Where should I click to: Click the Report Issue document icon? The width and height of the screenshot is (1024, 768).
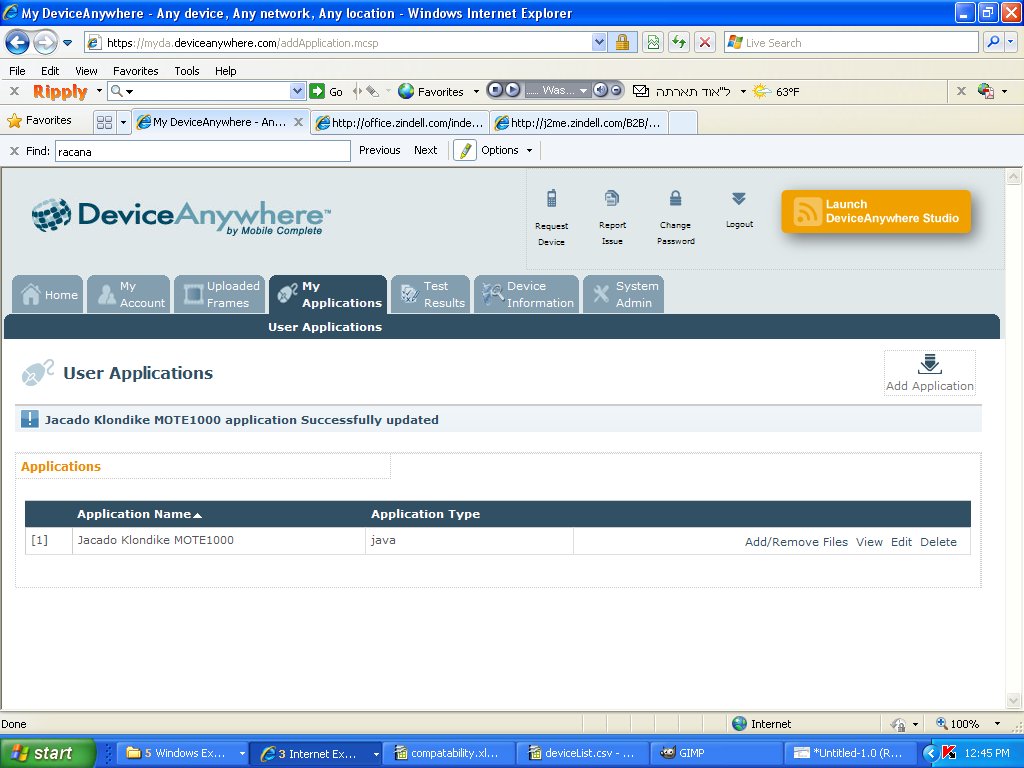(x=612, y=198)
